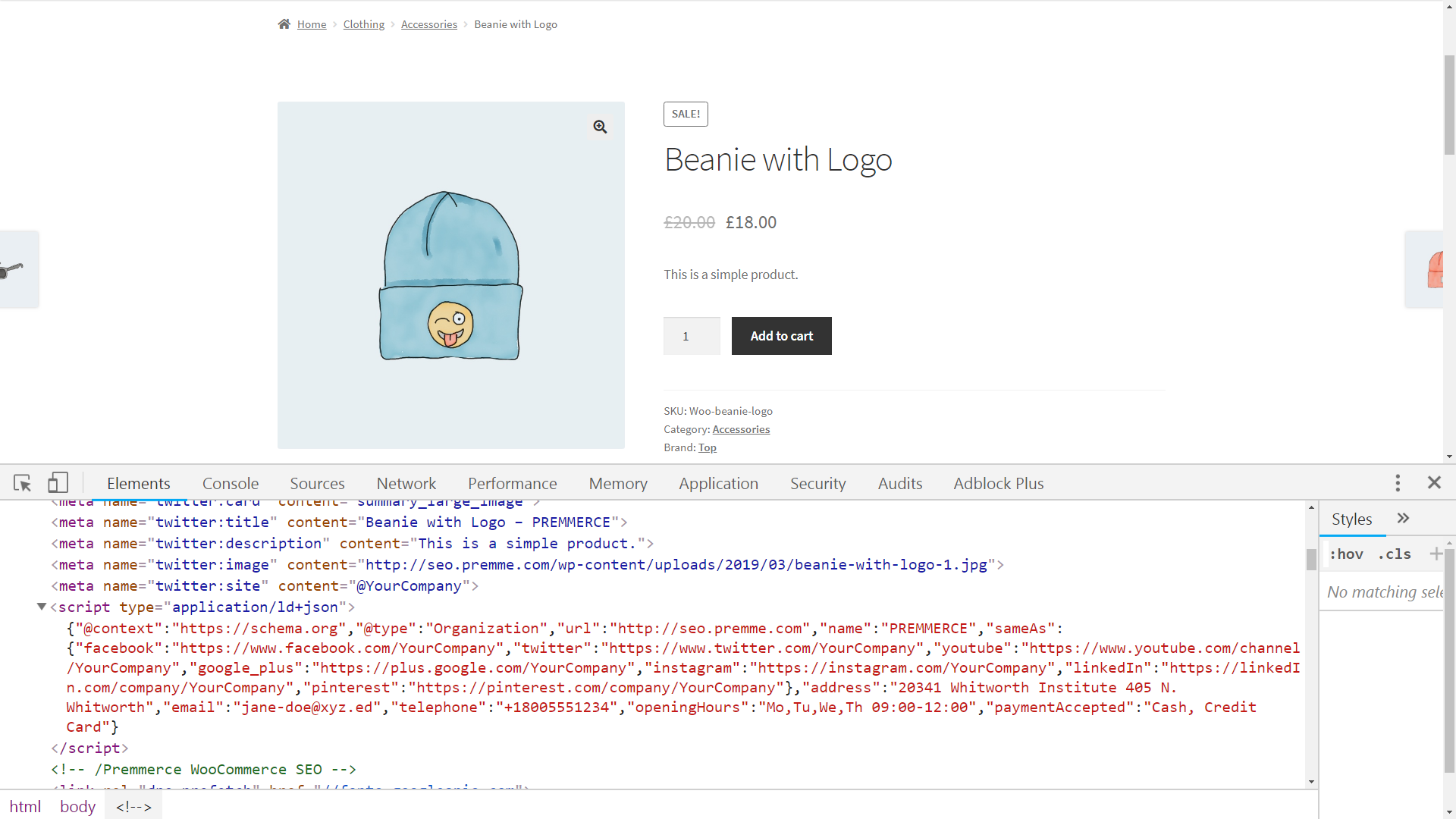This screenshot has width=1456, height=819.
Task: Go to Clothing breadcrumb link
Action: pos(364,24)
